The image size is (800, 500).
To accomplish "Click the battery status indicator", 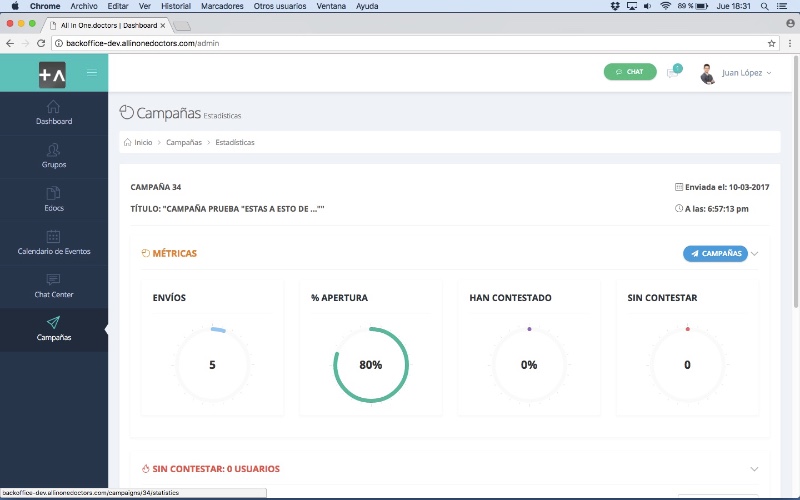I will pos(693,6).
